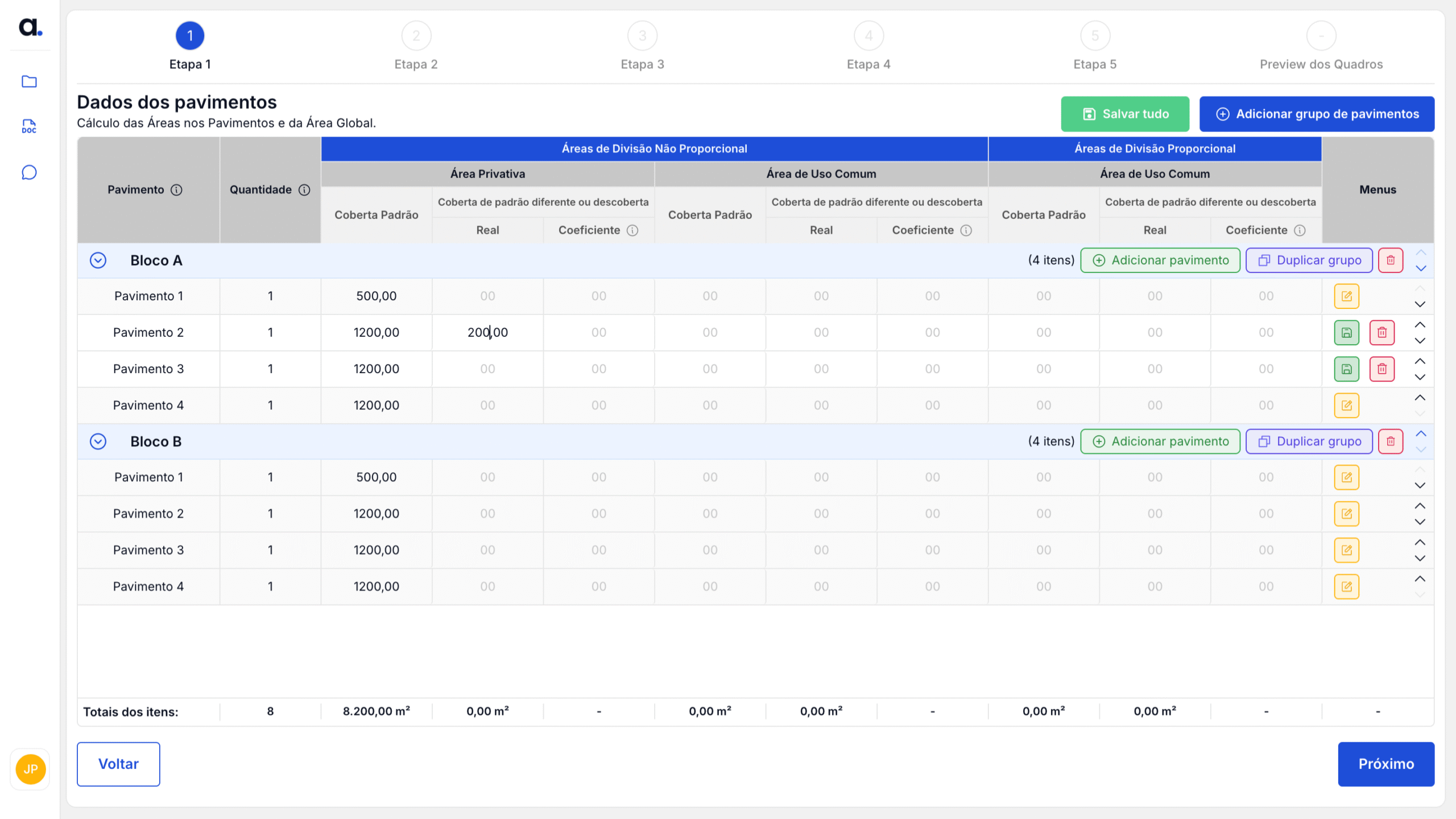Open the DOC documents sidebar icon

point(29,126)
